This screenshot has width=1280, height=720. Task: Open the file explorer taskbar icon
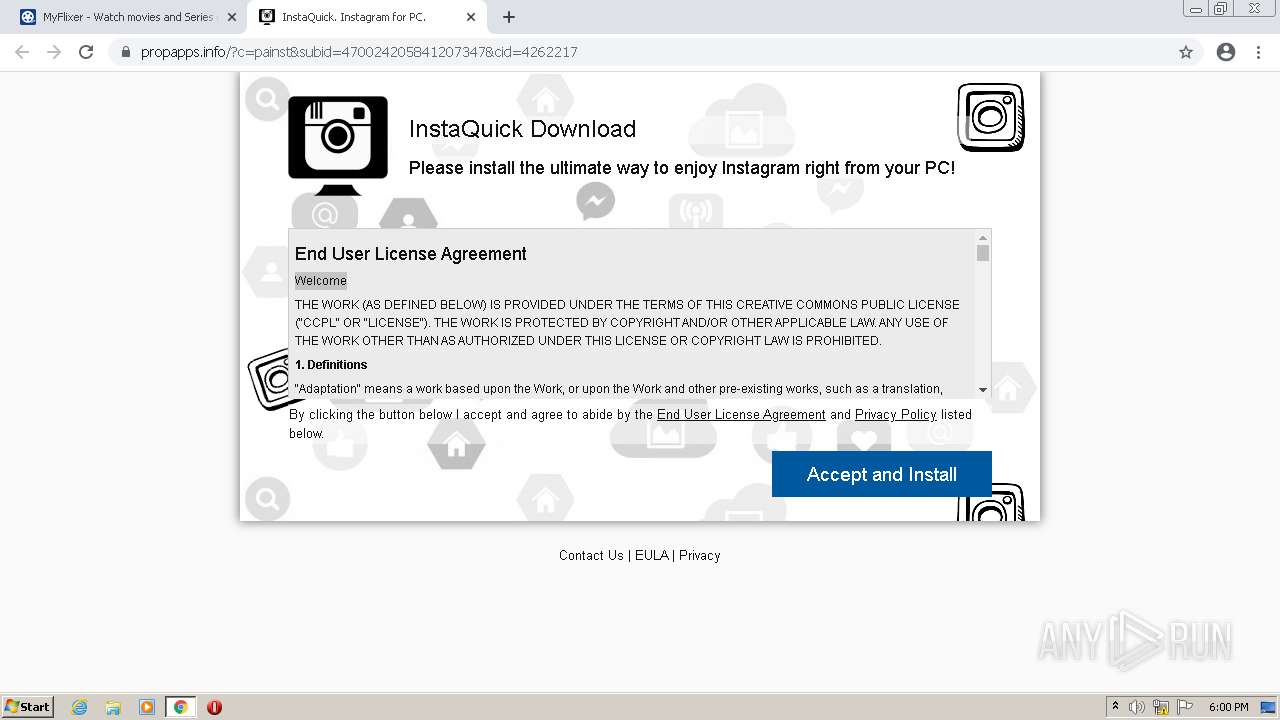pos(113,707)
